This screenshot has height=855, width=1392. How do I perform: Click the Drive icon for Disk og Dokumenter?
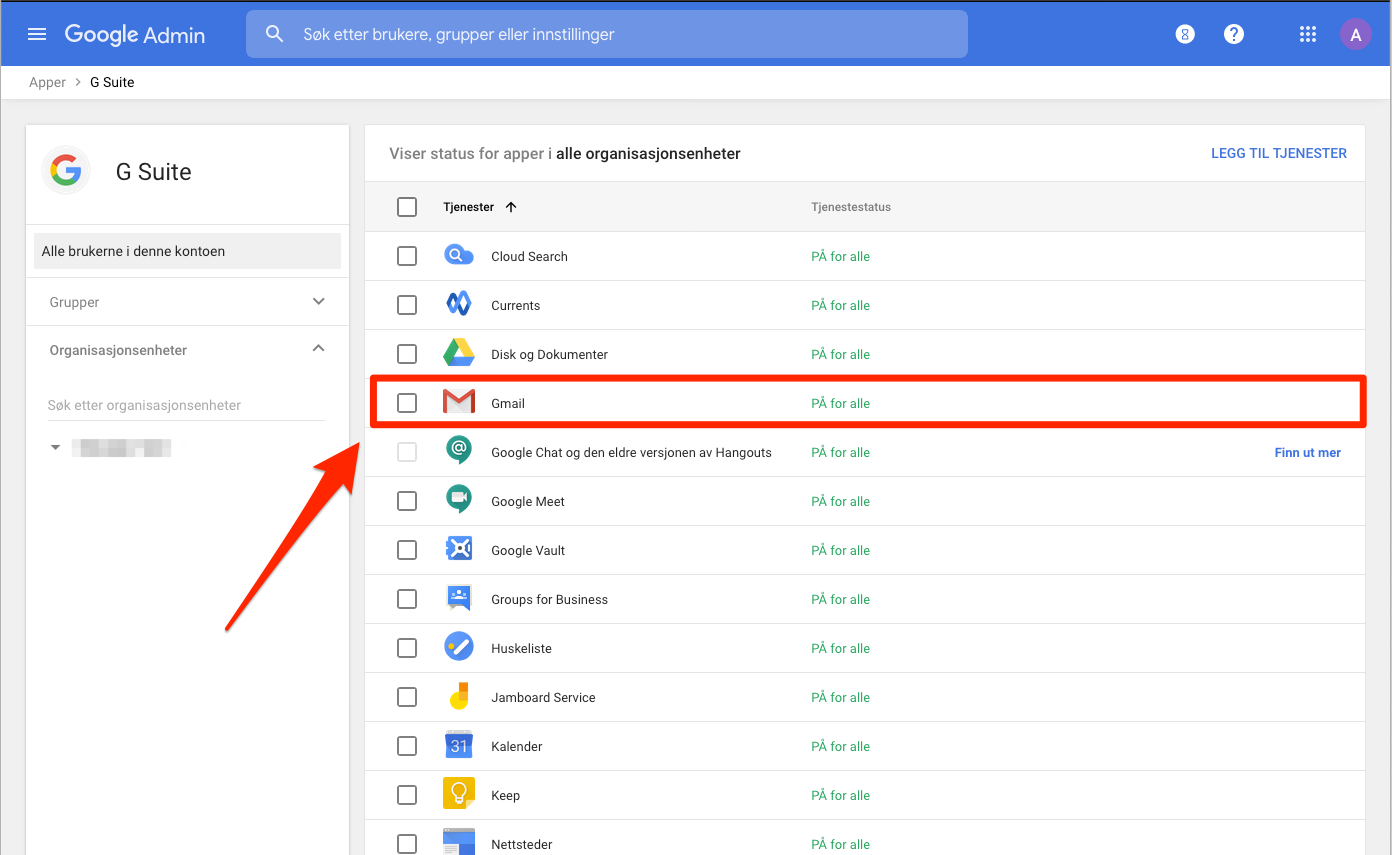coord(458,354)
